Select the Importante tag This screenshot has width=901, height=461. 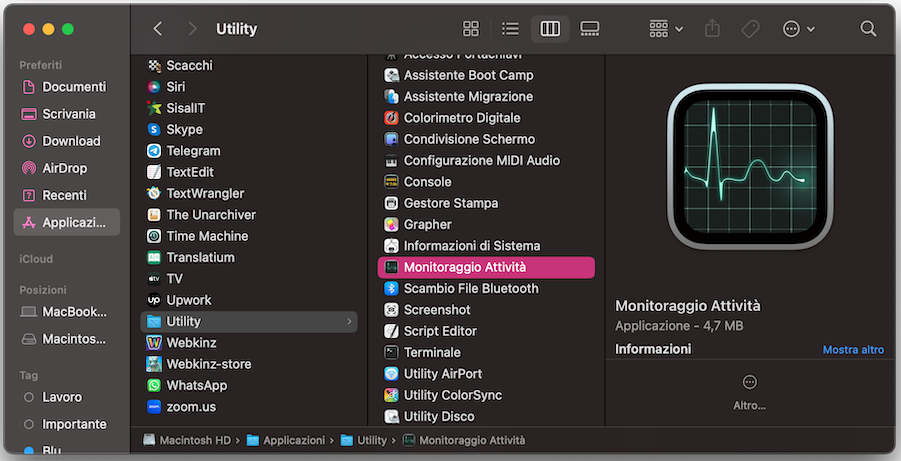pyautogui.click(x=67, y=424)
